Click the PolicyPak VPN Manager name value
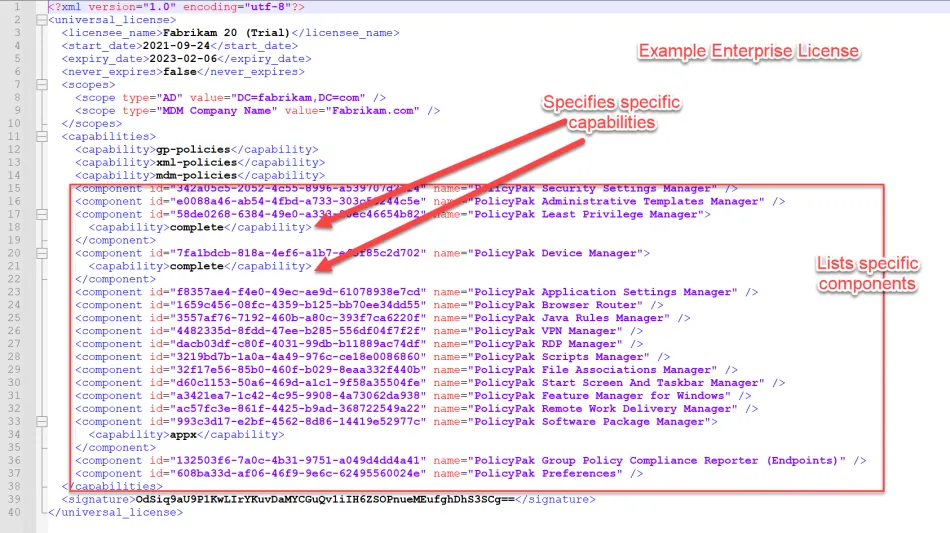 tap(552, 331)
